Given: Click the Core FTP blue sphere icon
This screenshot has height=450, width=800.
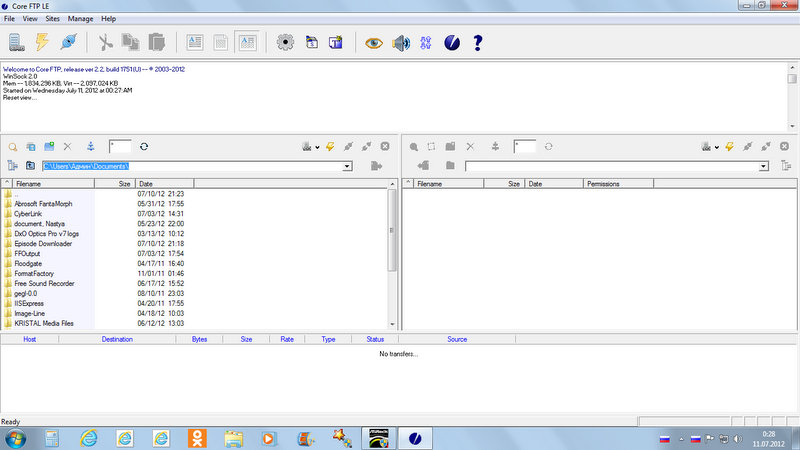Looking at the screenshot, I should [452, 43].
